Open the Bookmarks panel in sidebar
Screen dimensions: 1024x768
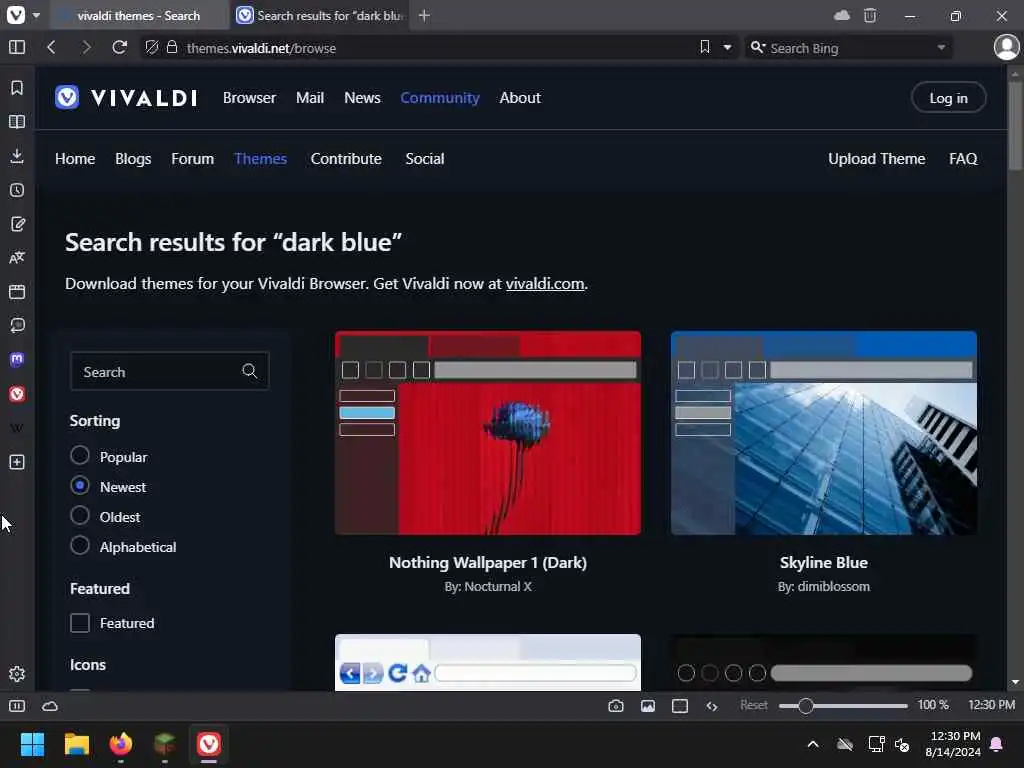coord(17,88)
